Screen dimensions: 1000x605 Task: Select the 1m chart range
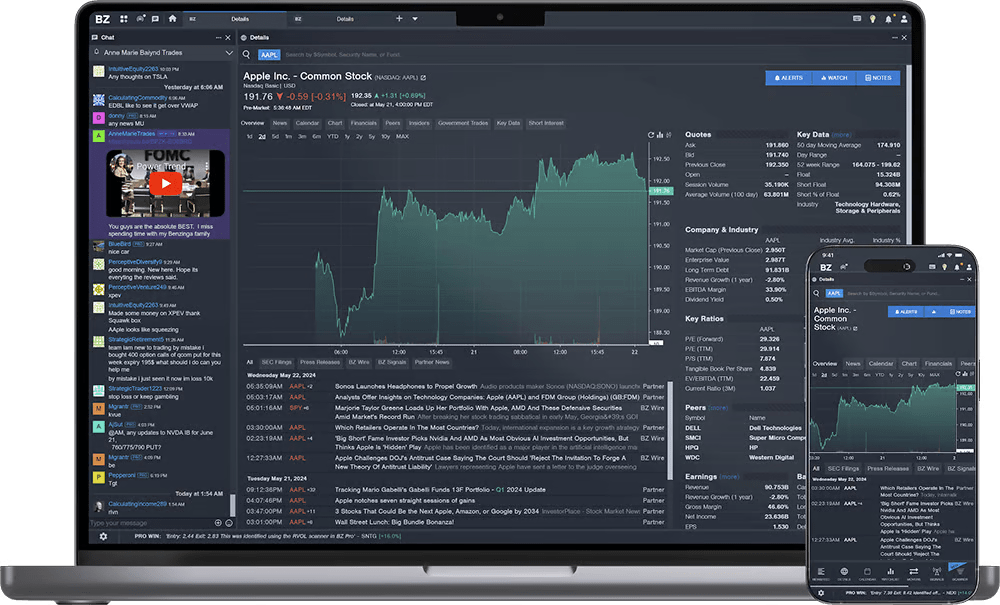(x=288, y=136)
